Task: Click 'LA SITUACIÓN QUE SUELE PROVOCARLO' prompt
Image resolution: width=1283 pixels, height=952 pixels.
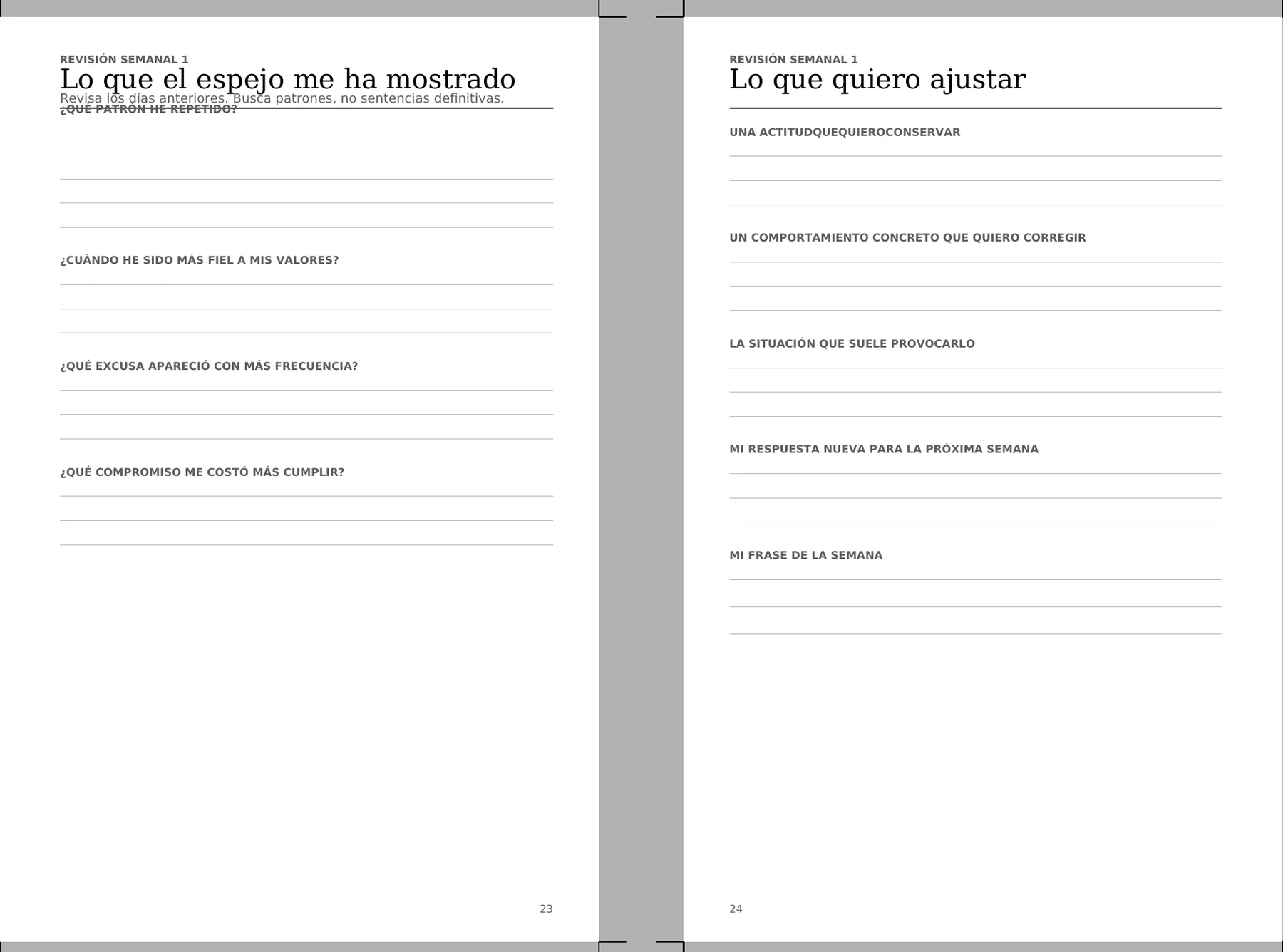Action: [852, 344]
